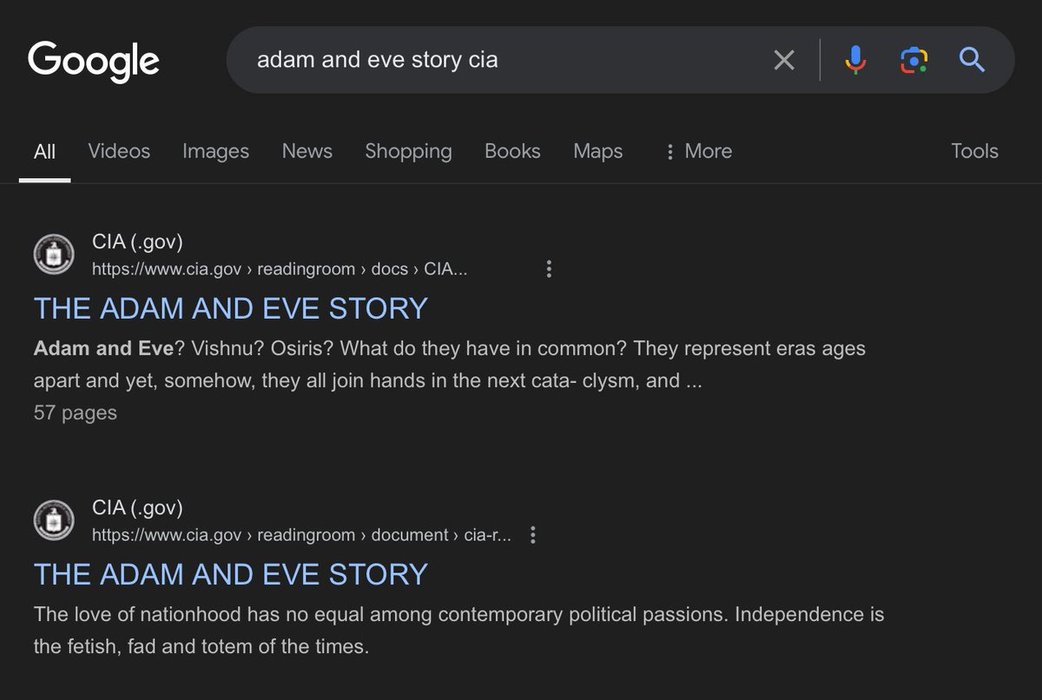Open first THE ADAM AND EVE STORY link

click(x=231, y=308)
